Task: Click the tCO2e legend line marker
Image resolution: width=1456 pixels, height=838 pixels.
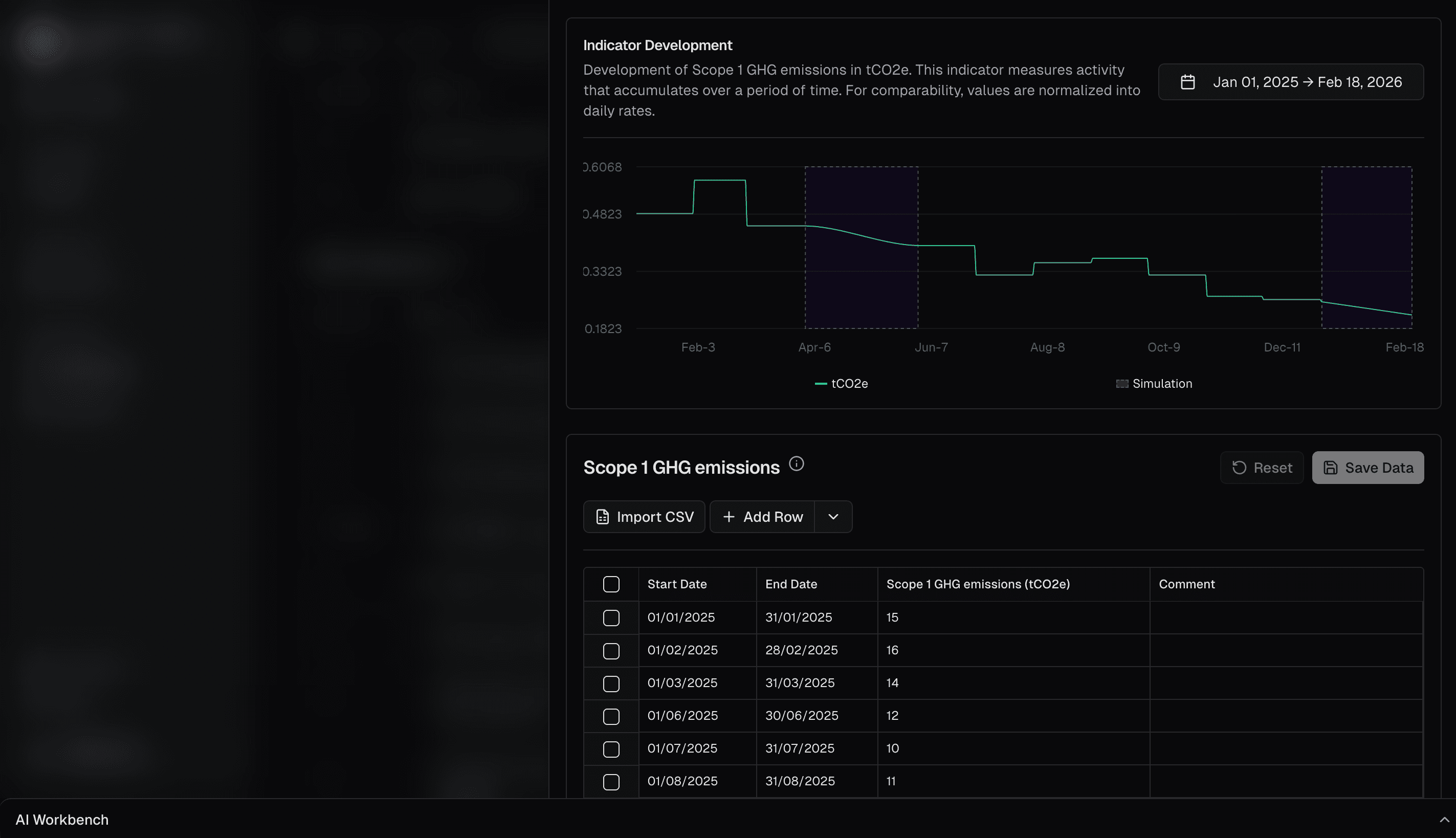Action: [x=821, y=383]
